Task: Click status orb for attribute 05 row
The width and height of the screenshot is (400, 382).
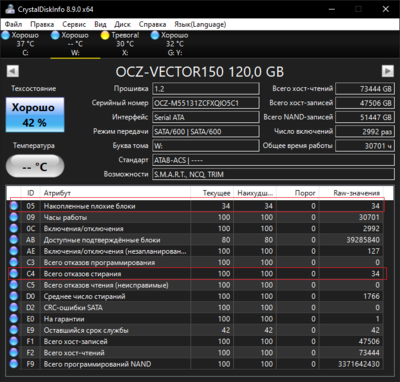Action: point(14,206)
